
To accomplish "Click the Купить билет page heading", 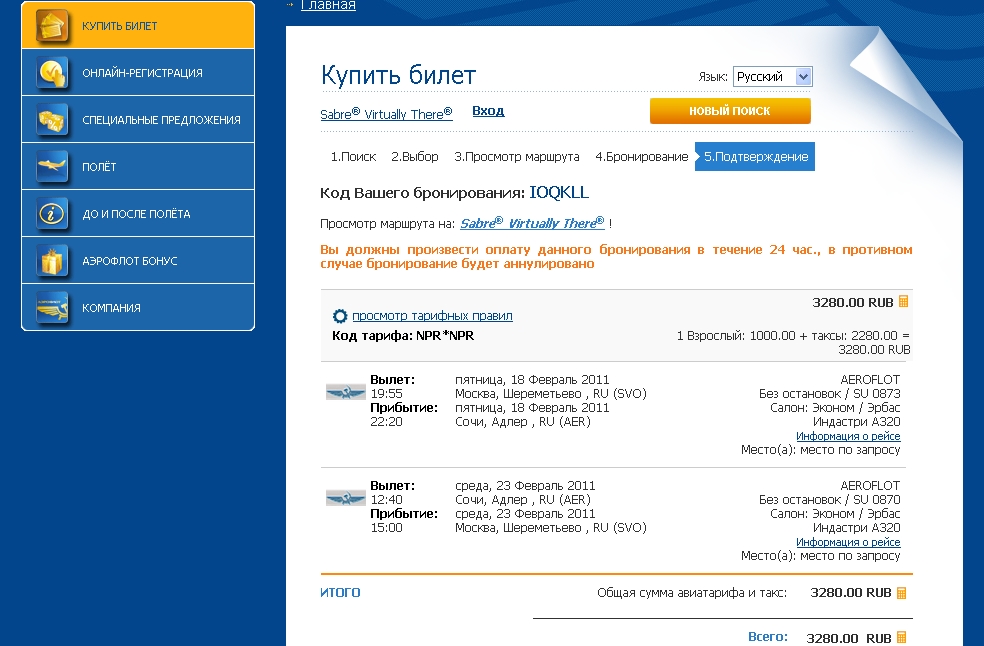I will (398, 75).
